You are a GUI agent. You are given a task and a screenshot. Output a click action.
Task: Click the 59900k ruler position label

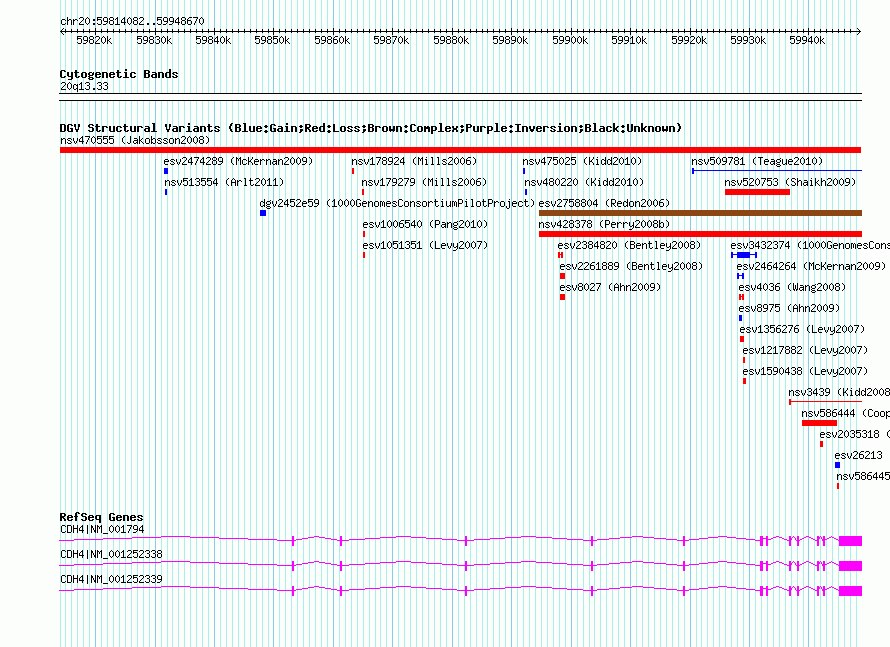570,40
